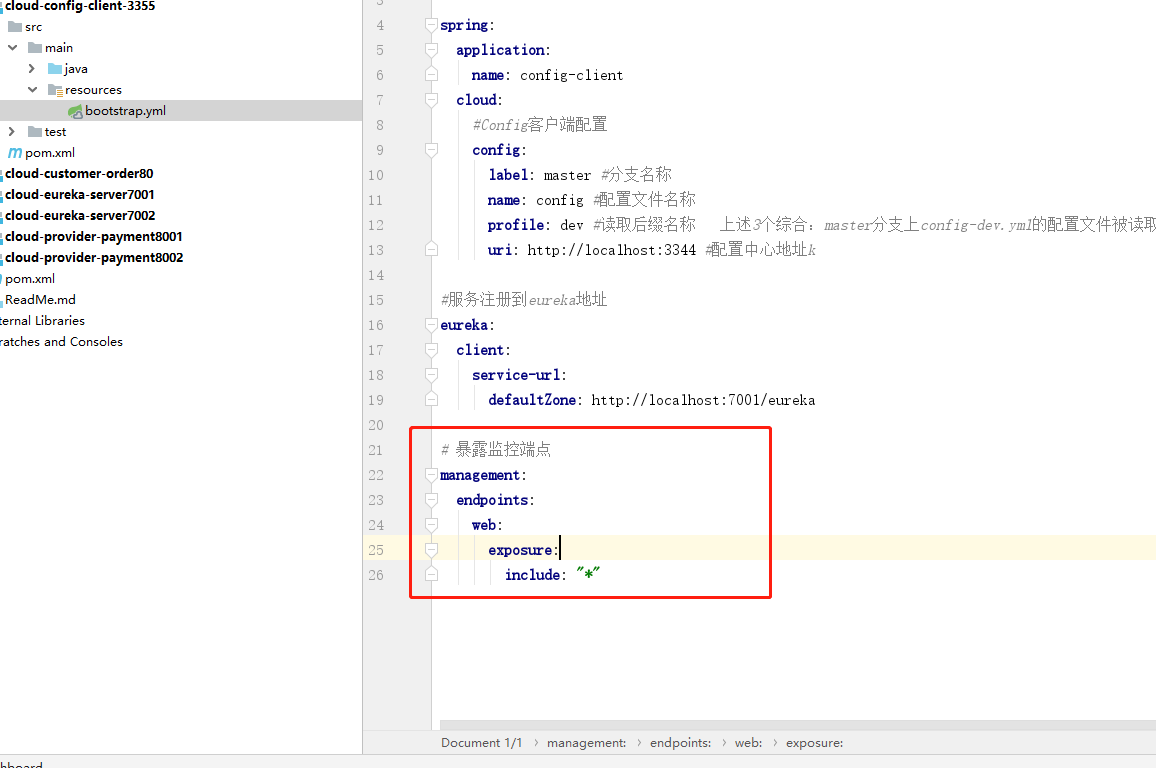Select cloud-config-client-3355 project node
The width and height of the screenshot is (1156, 768).
(80, 6)
